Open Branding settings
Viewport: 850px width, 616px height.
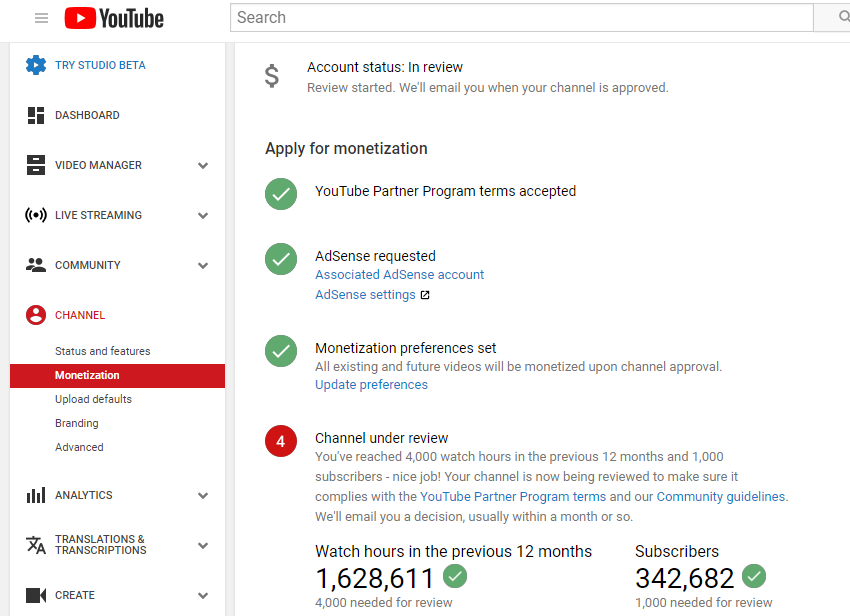76,423
